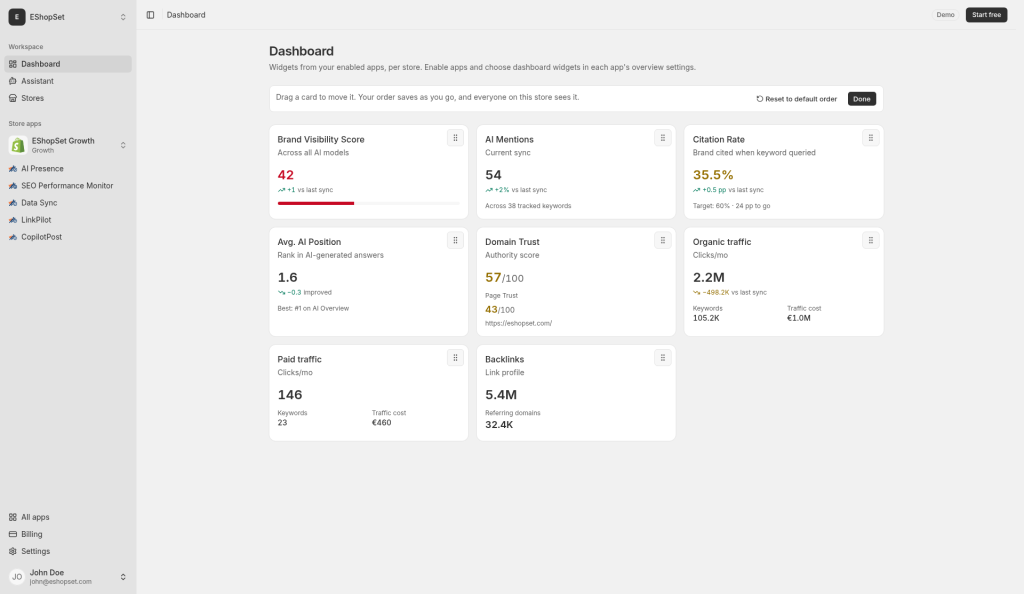Expand the John Doe account menu chevron

123,577
